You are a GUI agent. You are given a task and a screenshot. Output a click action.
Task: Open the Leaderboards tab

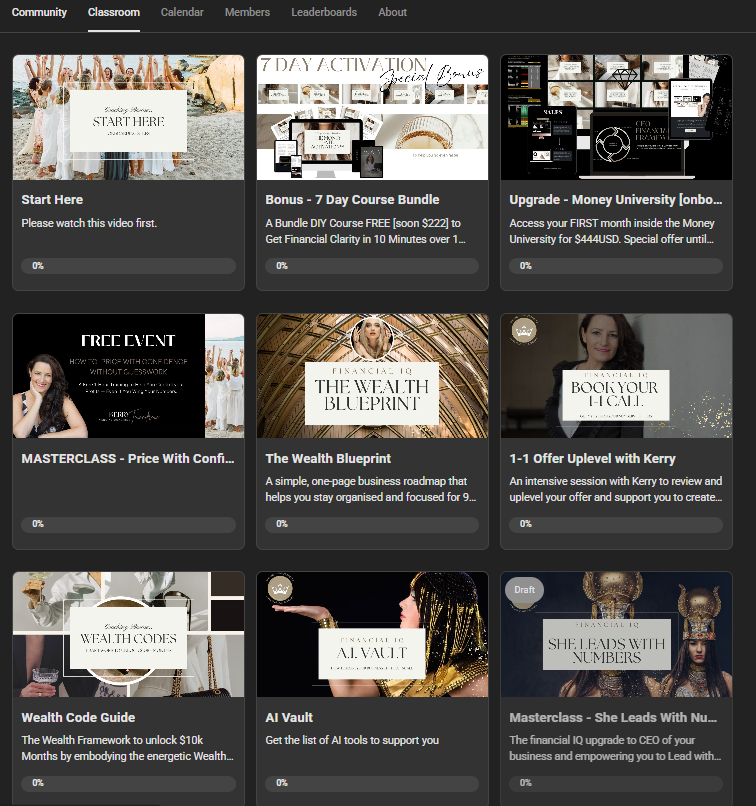[324, 12]
